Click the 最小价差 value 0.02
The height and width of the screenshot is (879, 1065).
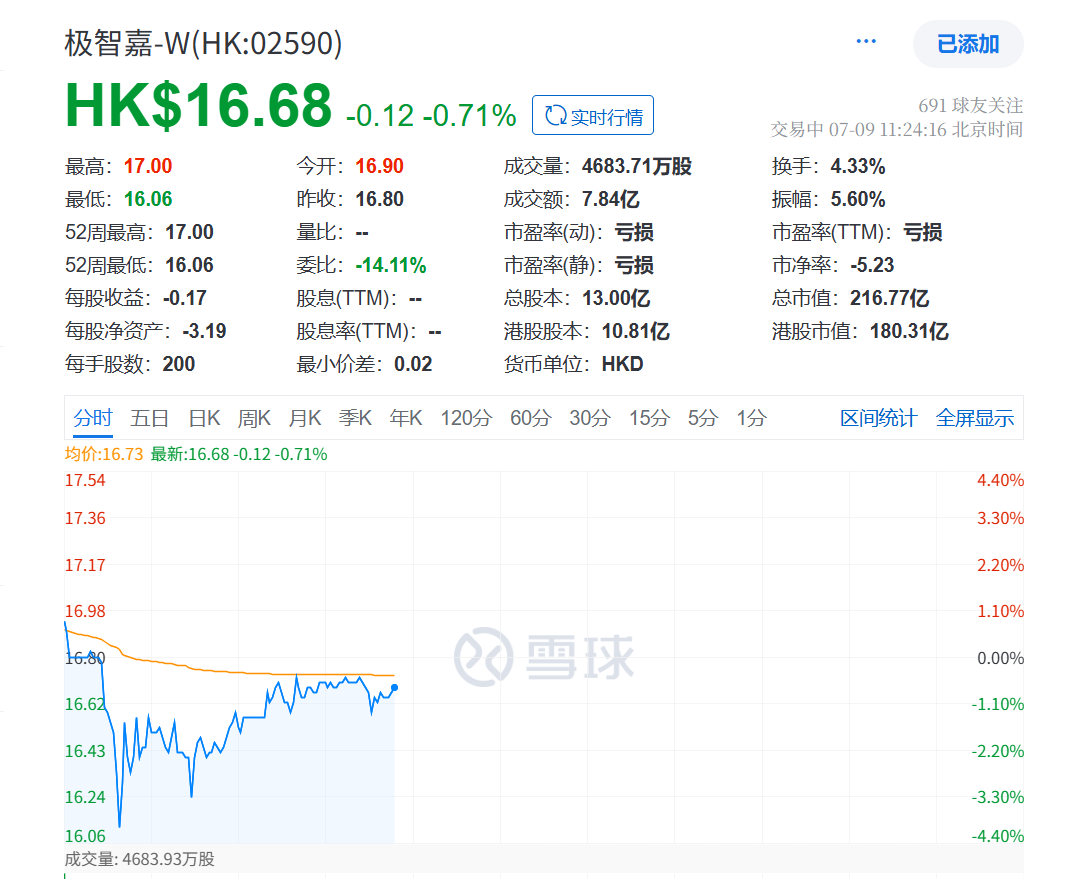pos(412,364)
